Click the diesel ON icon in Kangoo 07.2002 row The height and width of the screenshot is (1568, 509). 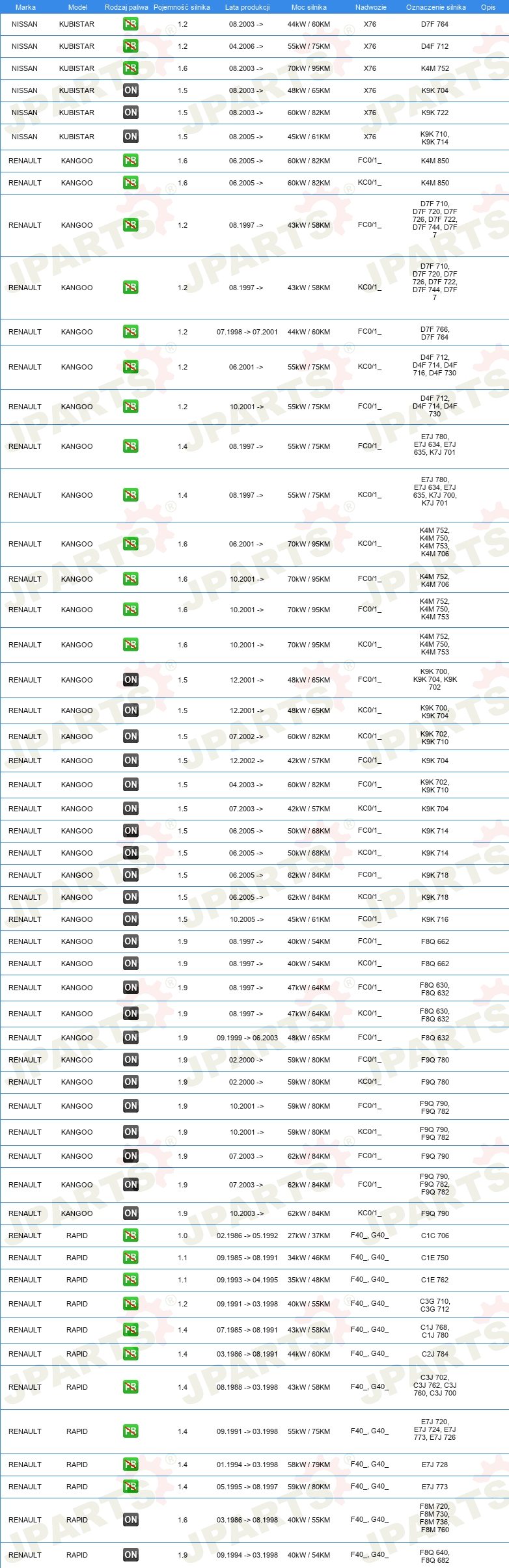click(131, 737)
